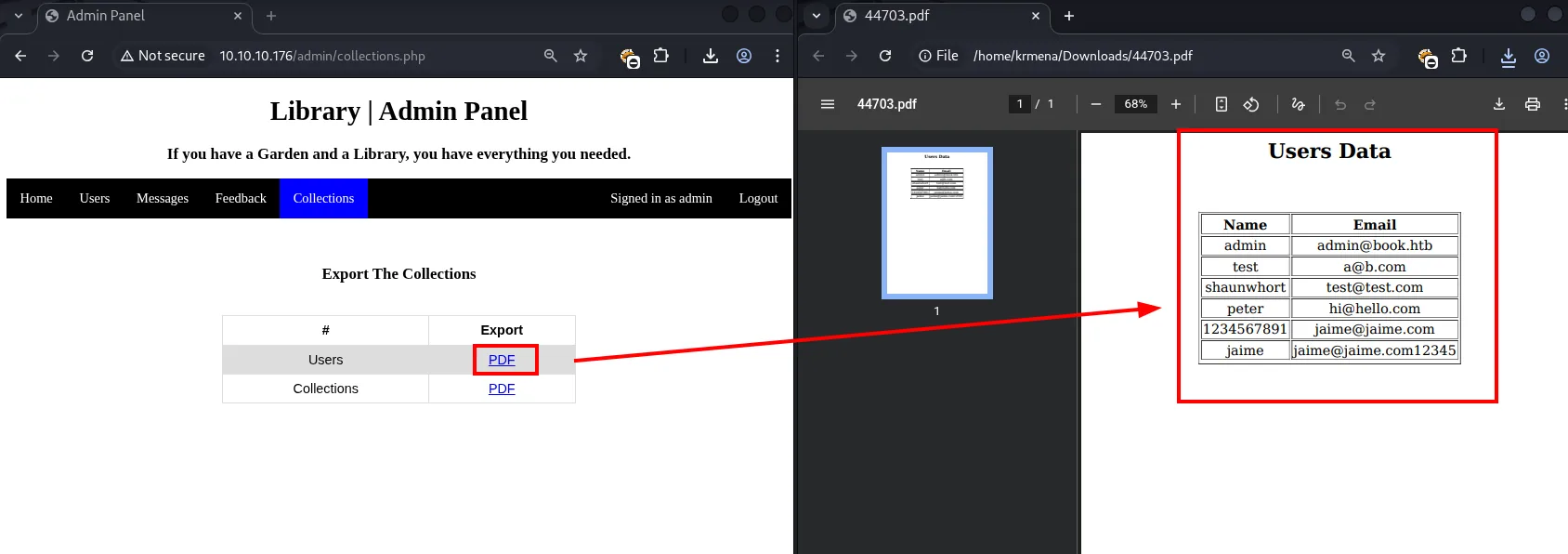Toggle the PDF viewer sidebar menu
The width and height of the screenshot is (1568, 554).
pyautogui.click(x=828, y=104)
